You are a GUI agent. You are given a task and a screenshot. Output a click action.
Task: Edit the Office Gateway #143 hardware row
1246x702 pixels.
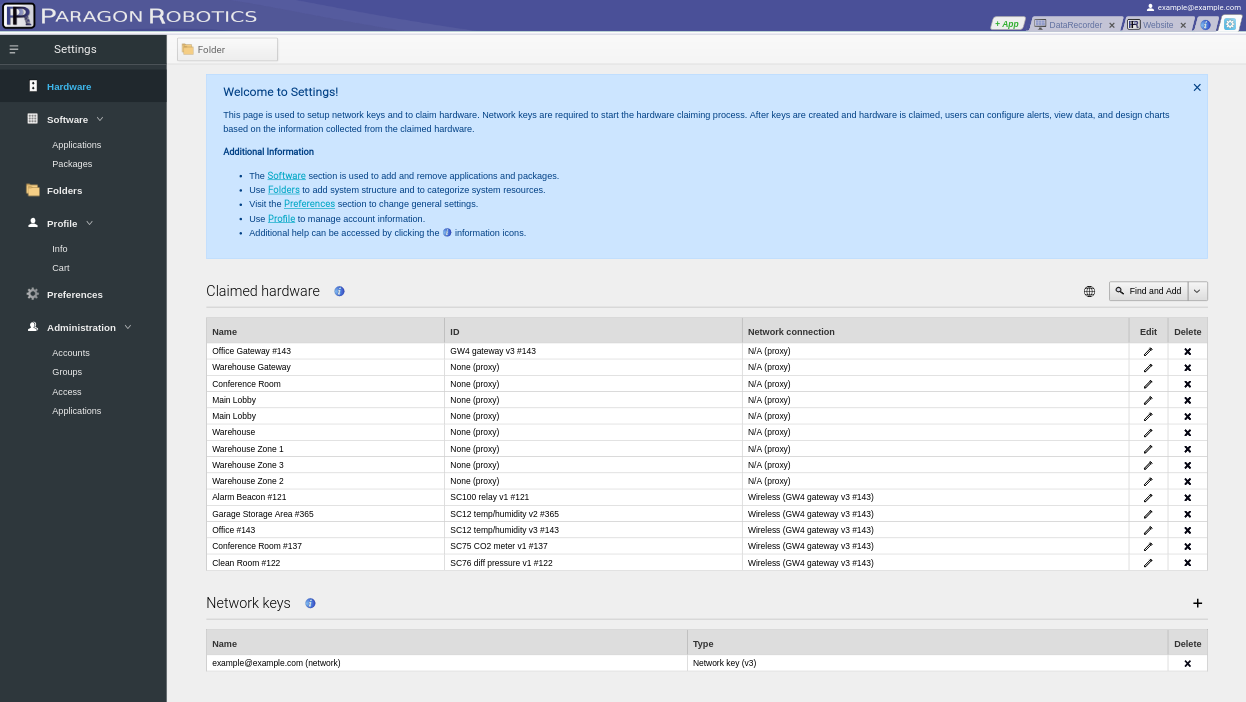pyautogui.click(x=1148, y=351)
